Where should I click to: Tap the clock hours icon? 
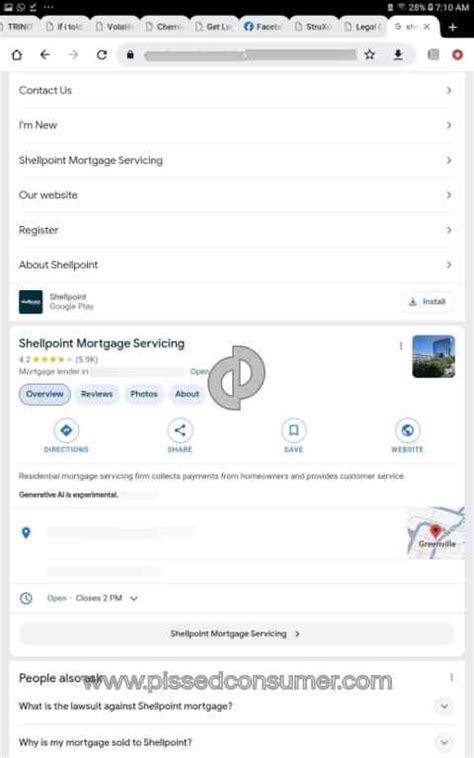pos(26,598)
